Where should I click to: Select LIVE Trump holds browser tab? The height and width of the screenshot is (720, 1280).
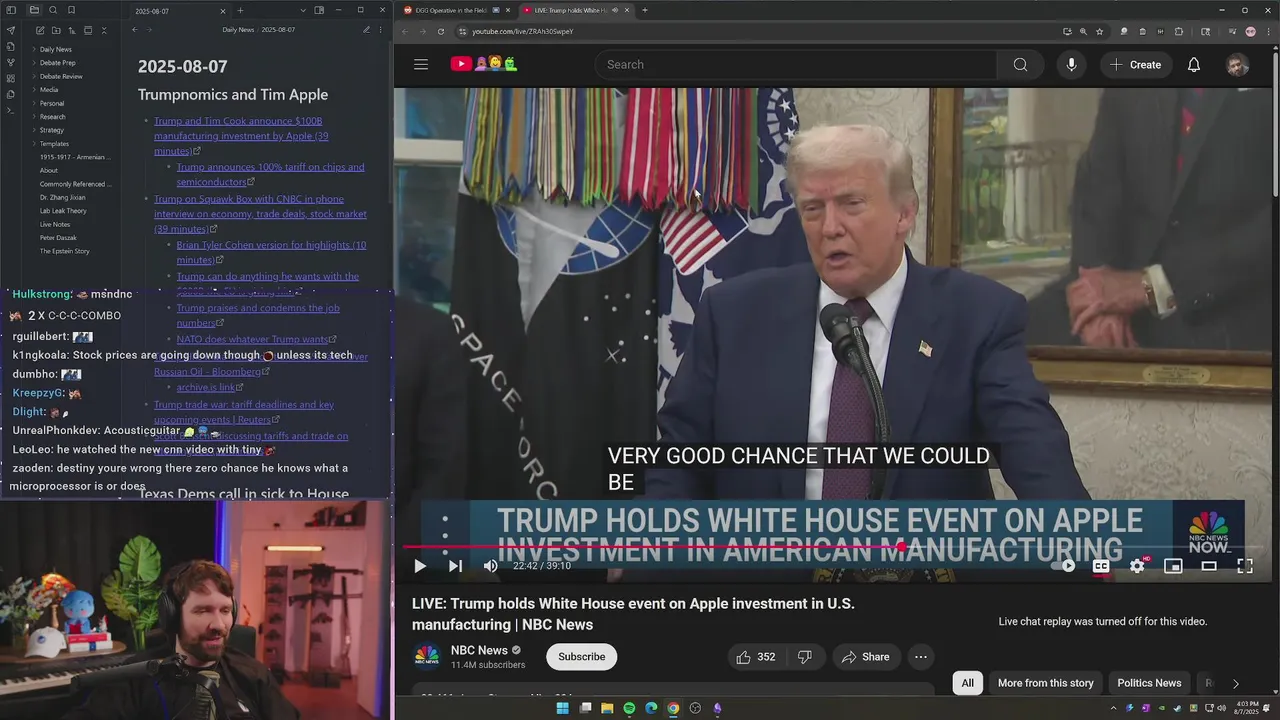point(577,10)
